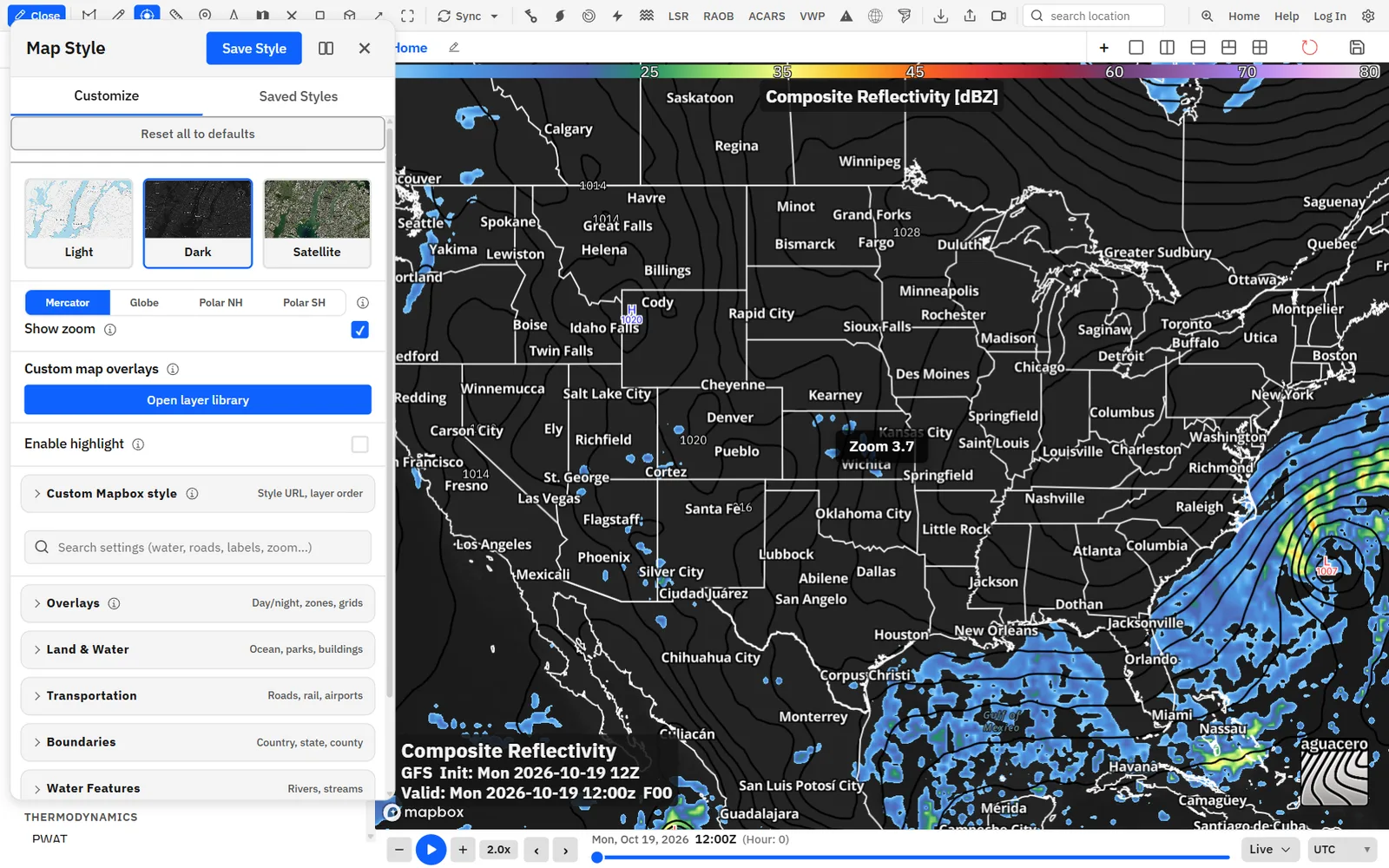Expand the Transportation section
1389x868 pixels.
coord(198,695)
